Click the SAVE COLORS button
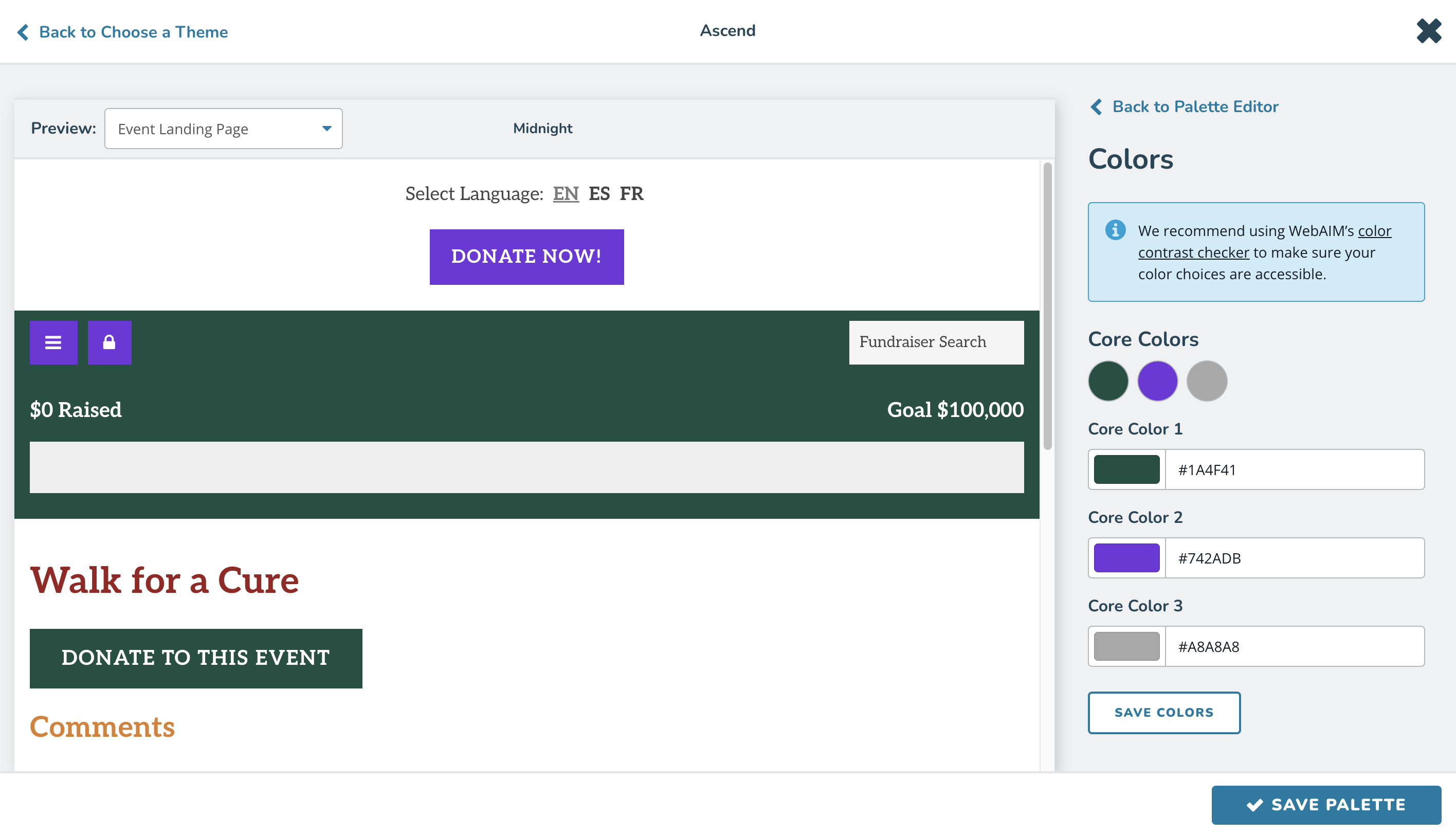The height and width of the screenshot is (834, 1456). pyautogui.click(x=1164, y=713)
